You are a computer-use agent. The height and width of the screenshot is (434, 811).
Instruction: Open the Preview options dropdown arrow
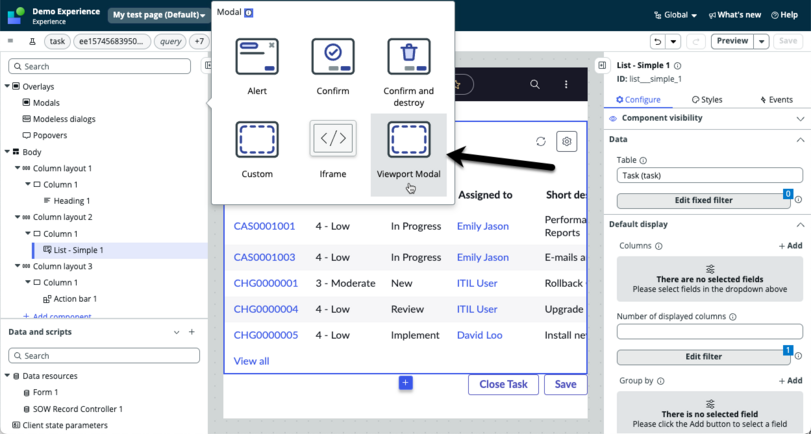point(761,41)
